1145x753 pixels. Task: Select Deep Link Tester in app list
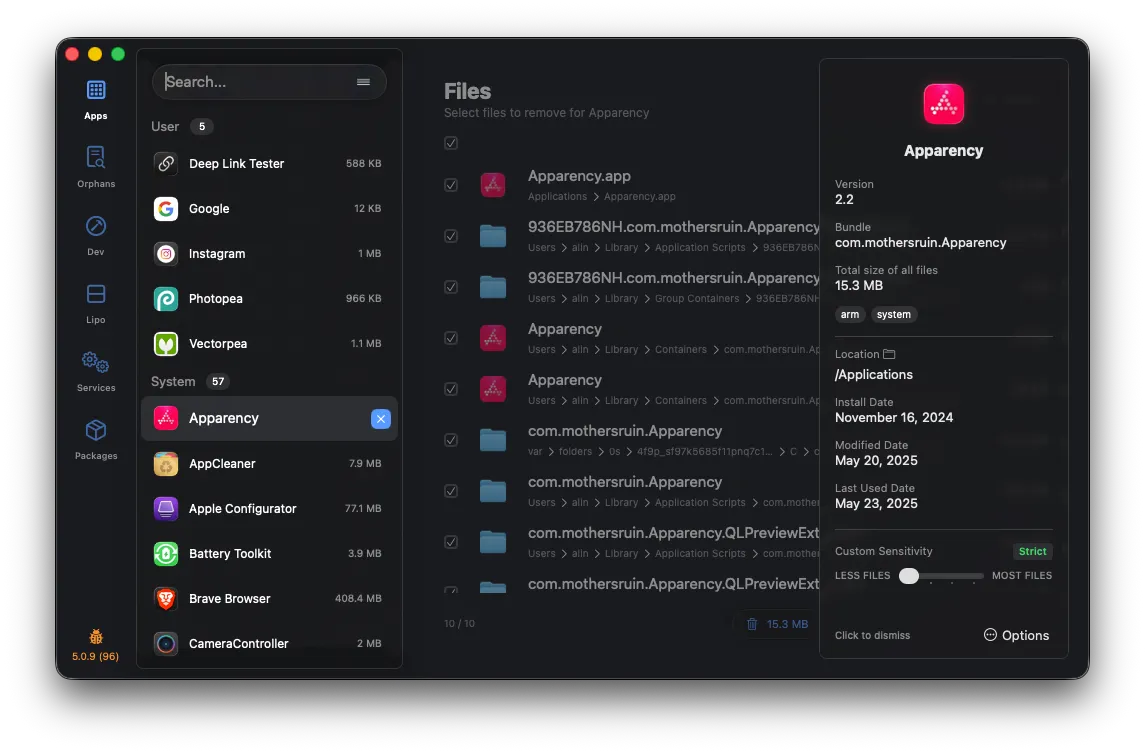tap(269, 164)
